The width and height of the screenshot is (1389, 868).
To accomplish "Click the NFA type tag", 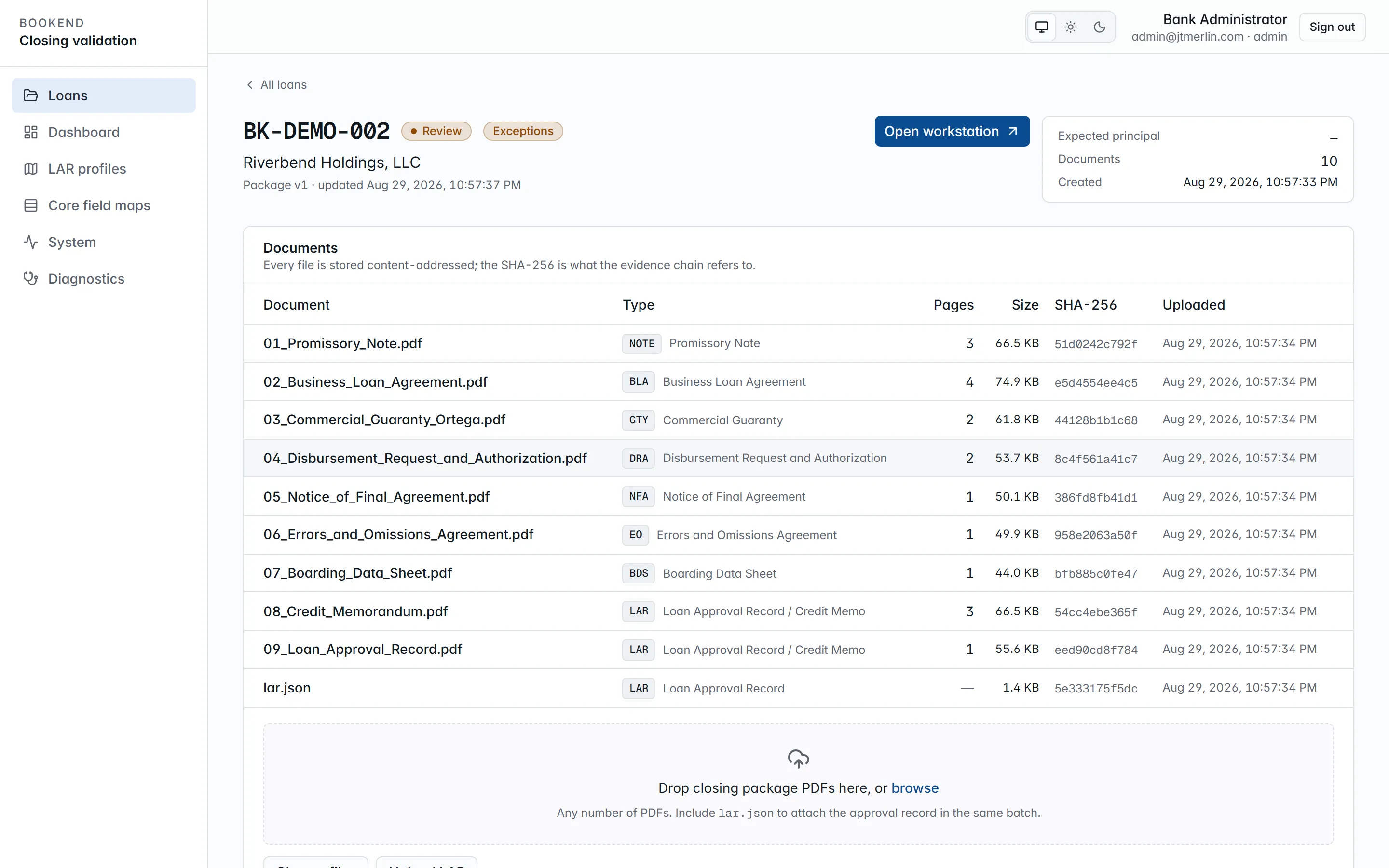I will [638, 497].
